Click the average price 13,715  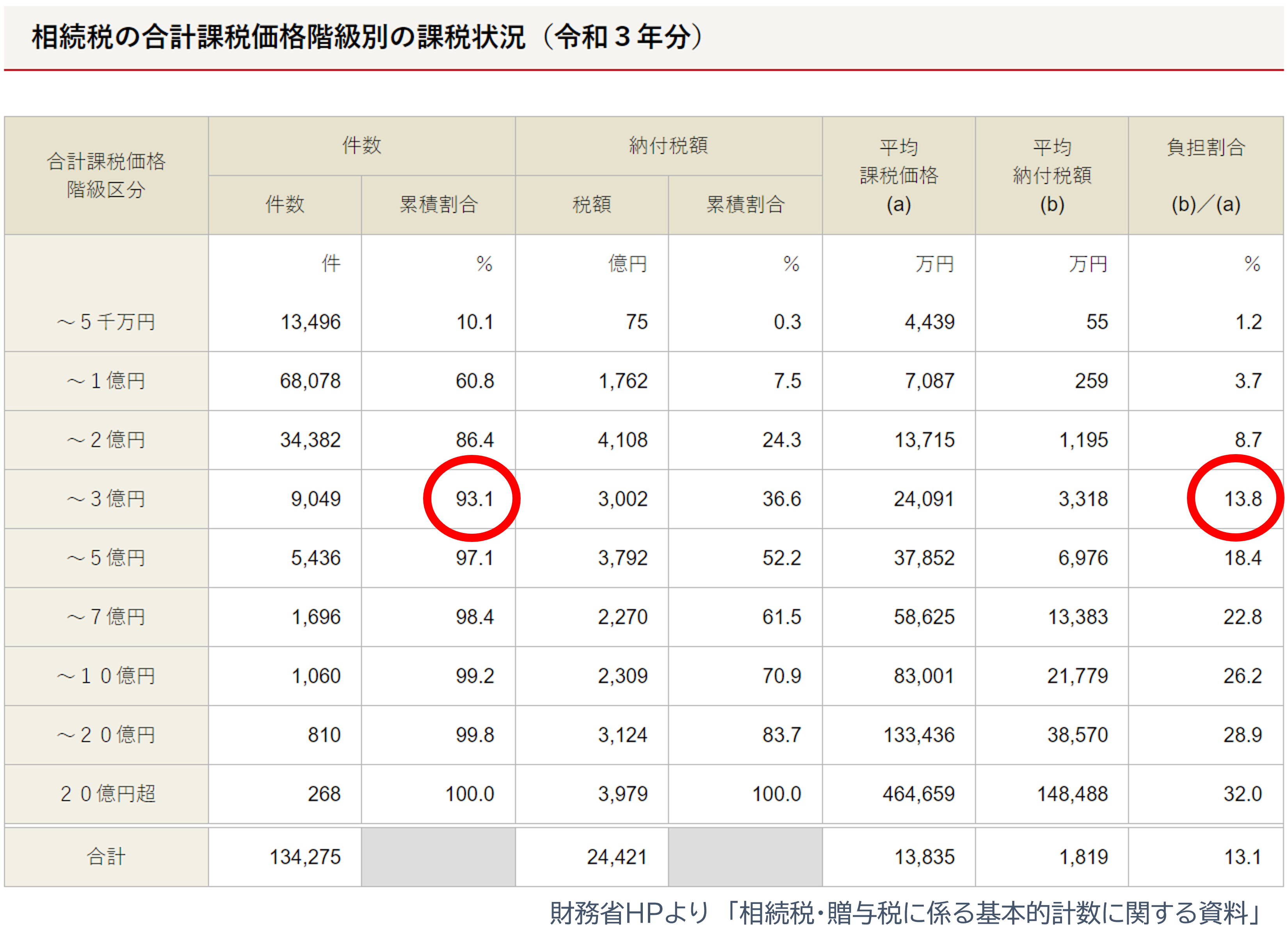click(x=924, y=440)
